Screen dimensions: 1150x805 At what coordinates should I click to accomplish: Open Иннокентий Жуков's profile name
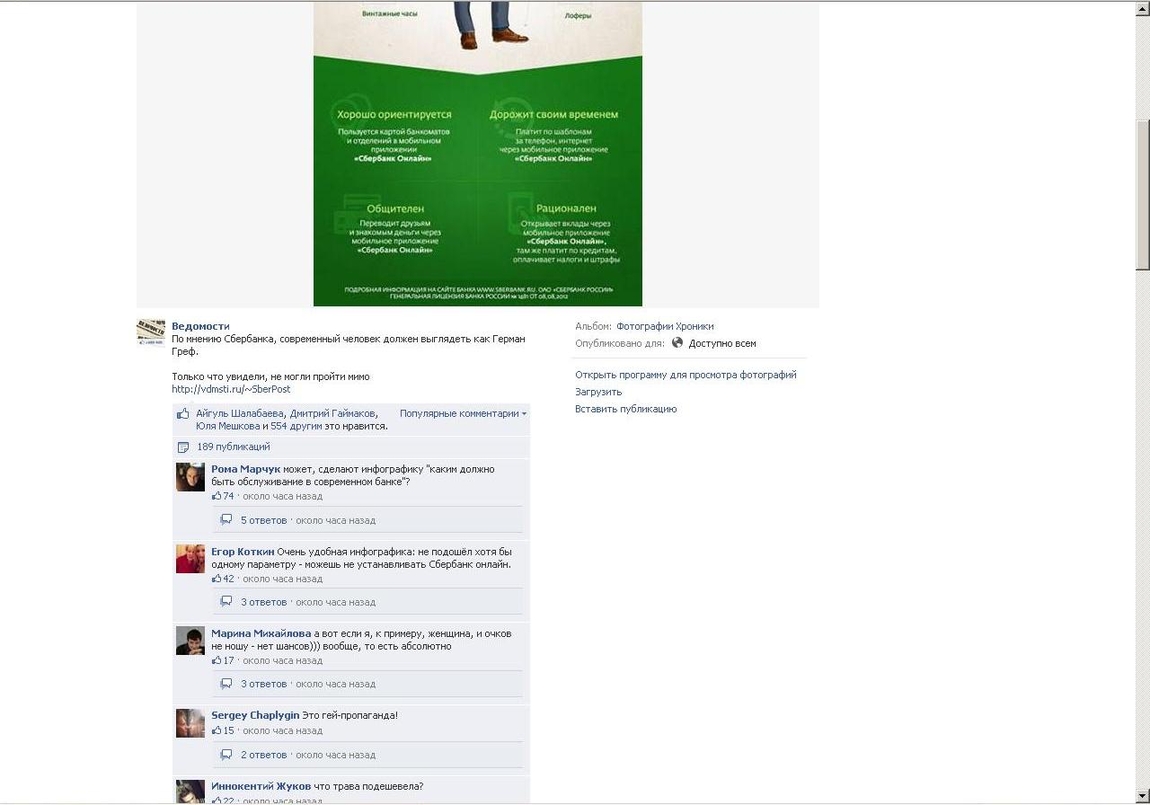pyautogui.click(x=261, y=787)
